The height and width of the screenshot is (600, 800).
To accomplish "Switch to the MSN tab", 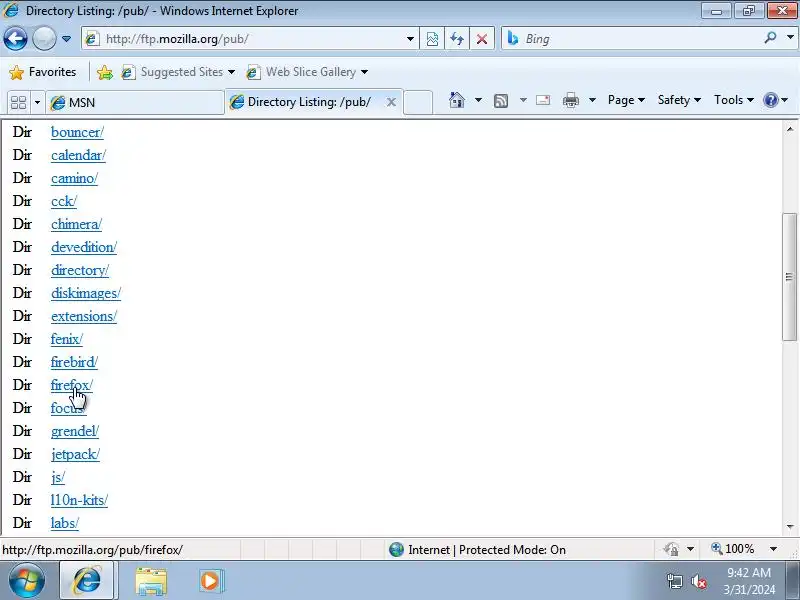I will click(134, 103).
